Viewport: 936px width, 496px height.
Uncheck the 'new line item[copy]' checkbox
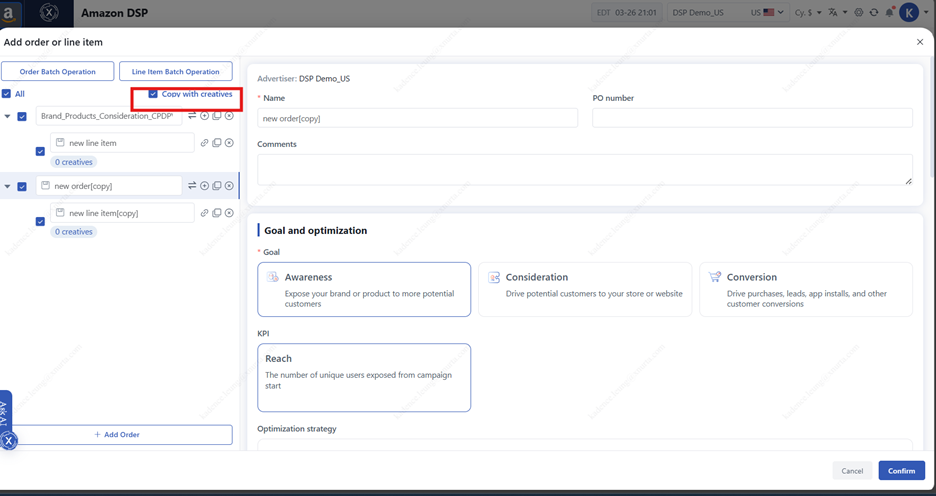pyautogui.click(x=40, y=221)
